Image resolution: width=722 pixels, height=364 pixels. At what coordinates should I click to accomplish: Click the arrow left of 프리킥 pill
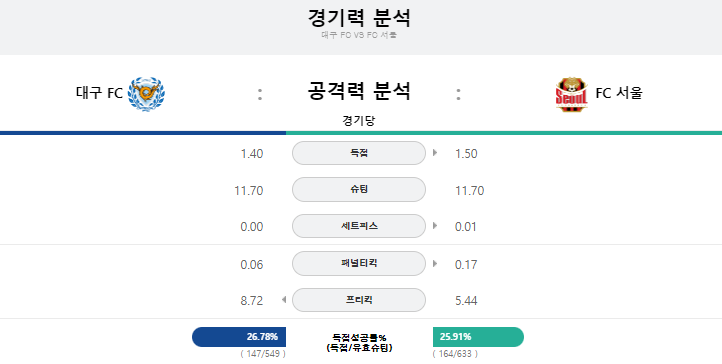coord(284,300)
